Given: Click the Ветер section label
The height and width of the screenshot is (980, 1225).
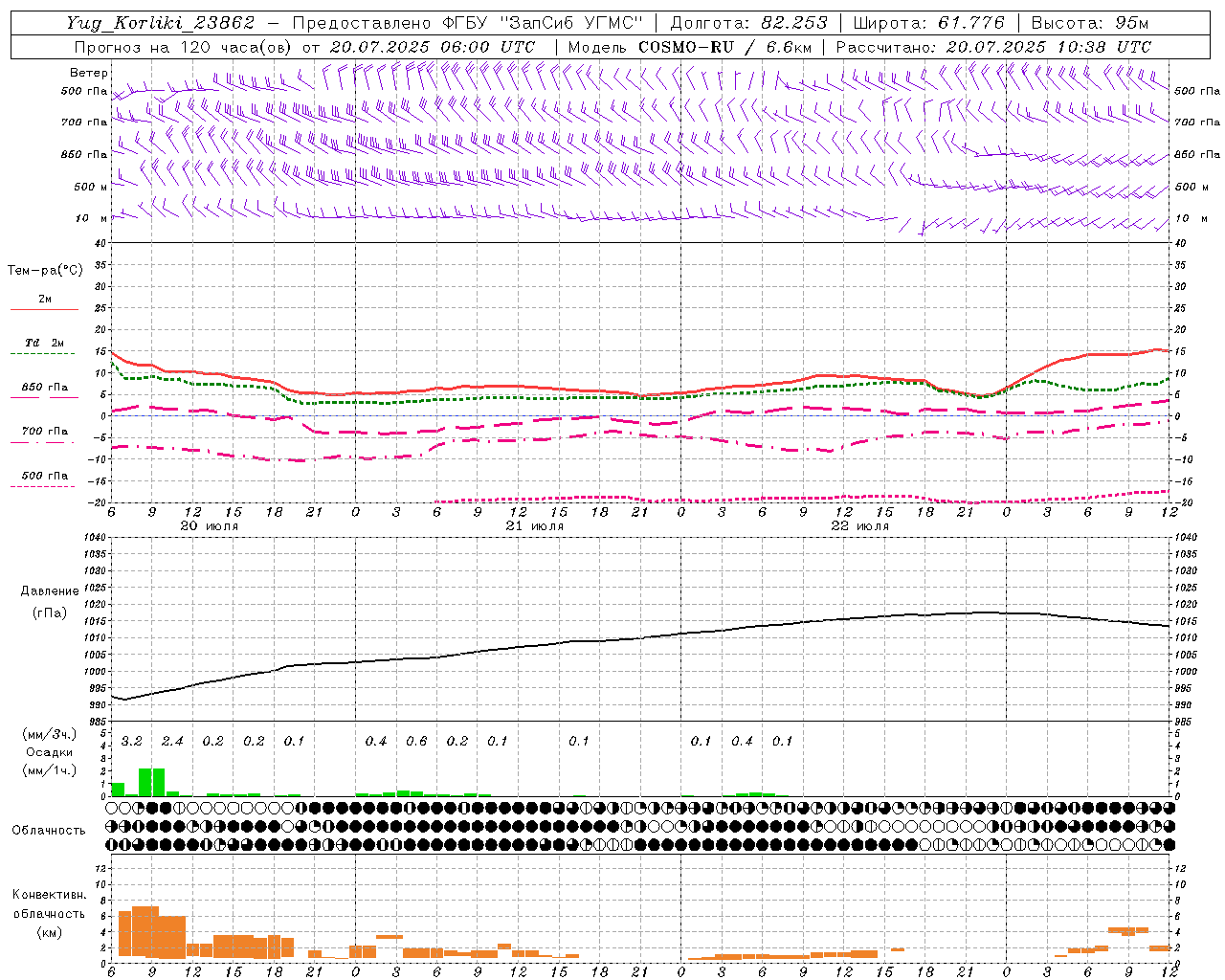Looking at the screenshot, I should pyautogui.click(x=88, y=73).
